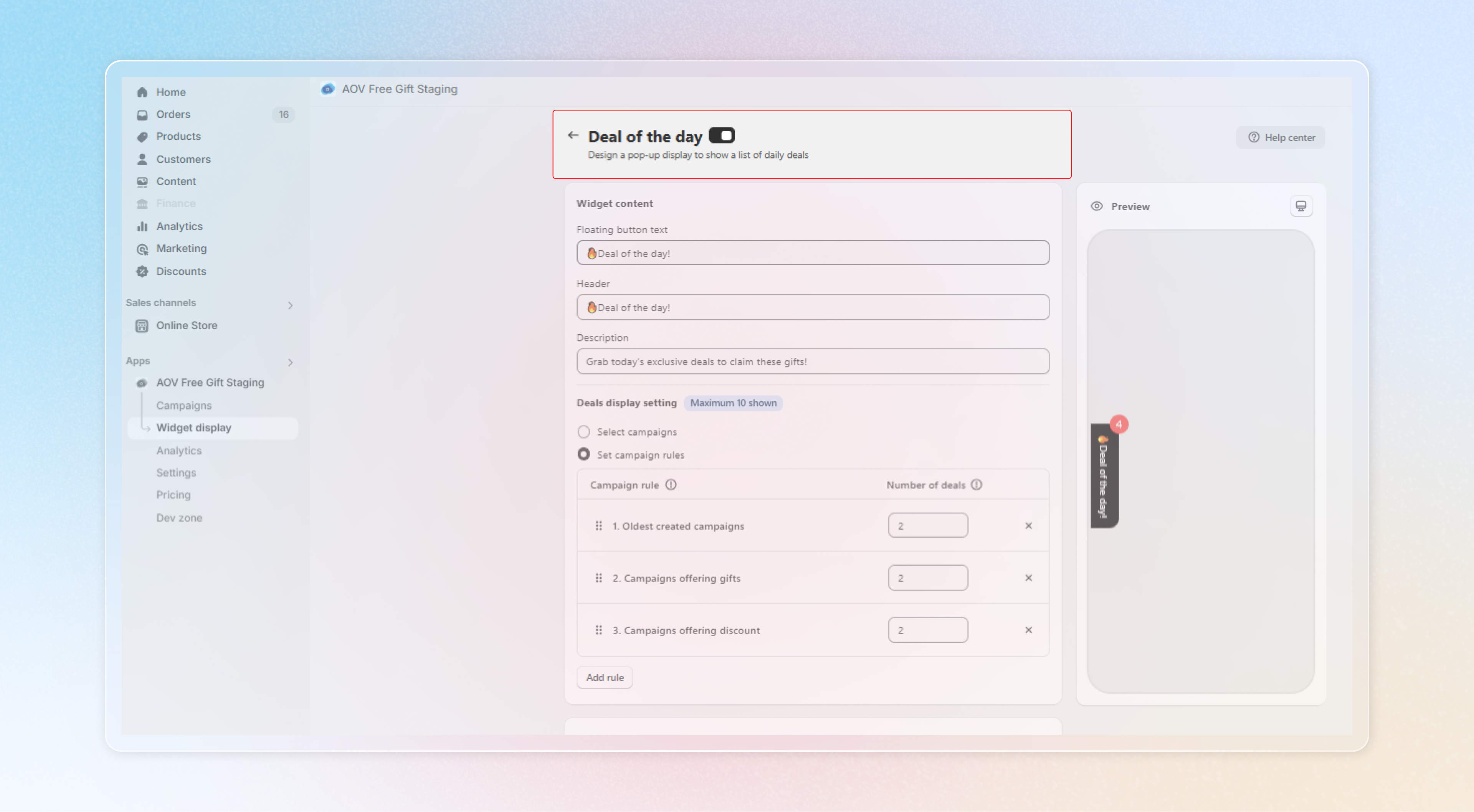Open the Help center
Image resolution: width=1474 pixels, height=812 pixels.
1281,137
